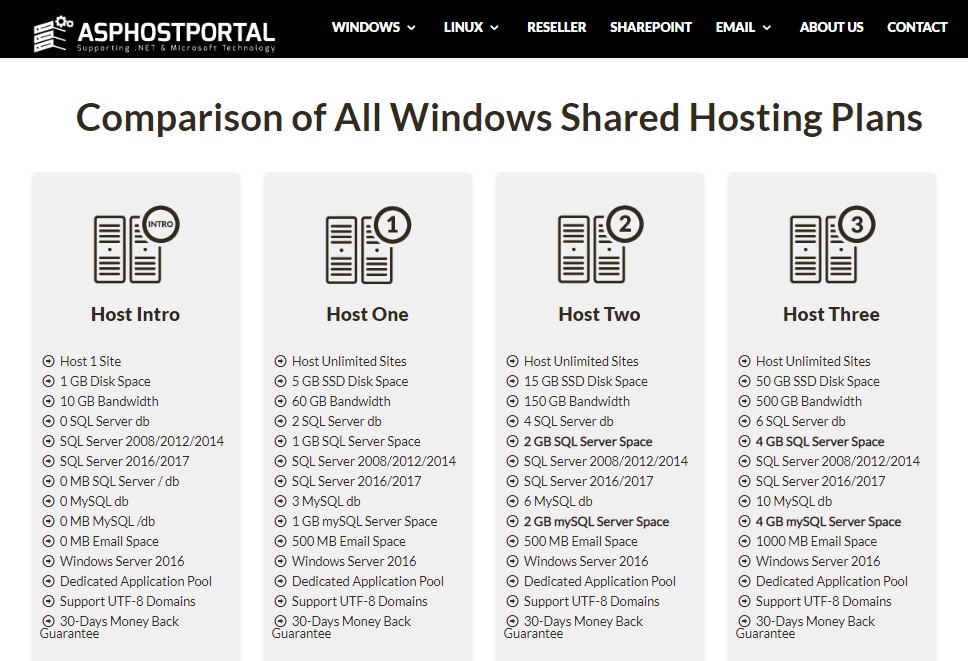The height and width of the screenshot is (661, 968).
Task: Go to the RESELLER page
Action: coord(556,27)
